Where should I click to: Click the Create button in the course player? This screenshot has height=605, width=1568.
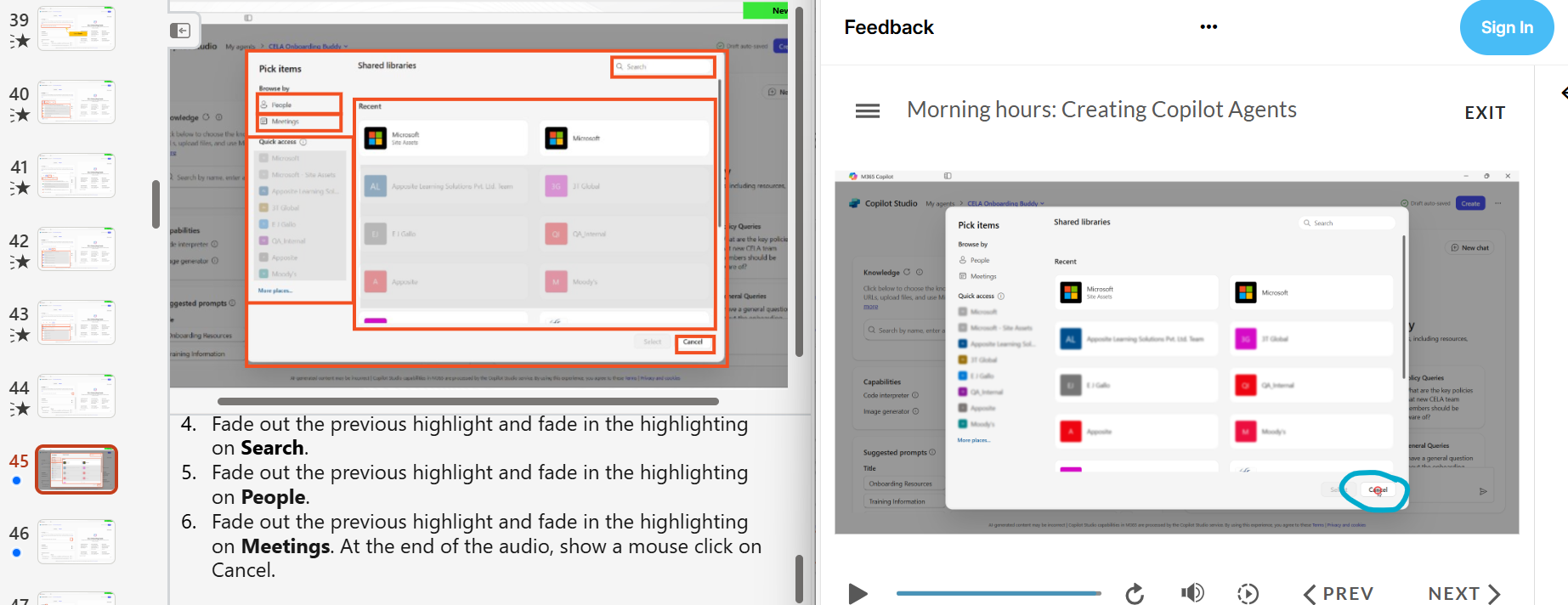click(x=1470, y=203)
